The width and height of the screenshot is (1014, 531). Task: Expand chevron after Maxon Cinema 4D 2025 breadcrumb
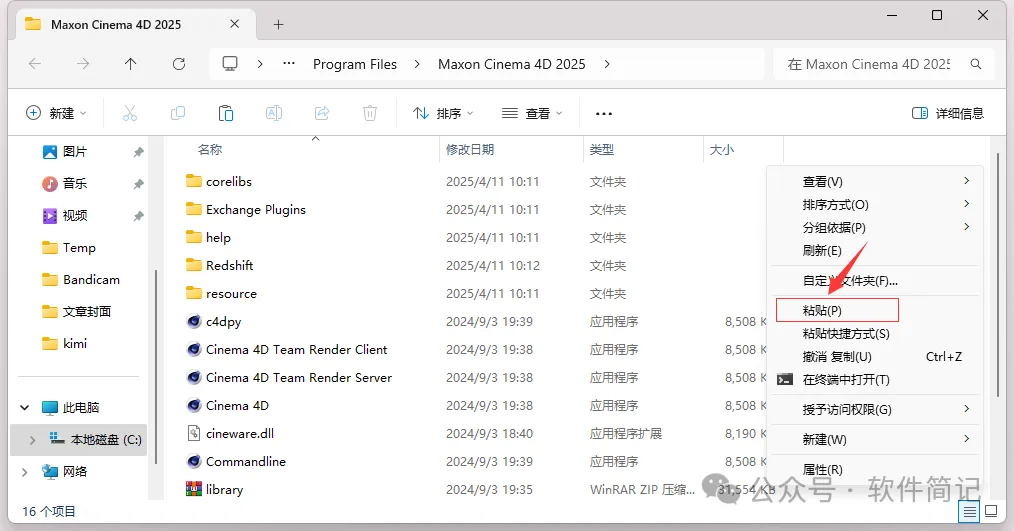point(607,64)
